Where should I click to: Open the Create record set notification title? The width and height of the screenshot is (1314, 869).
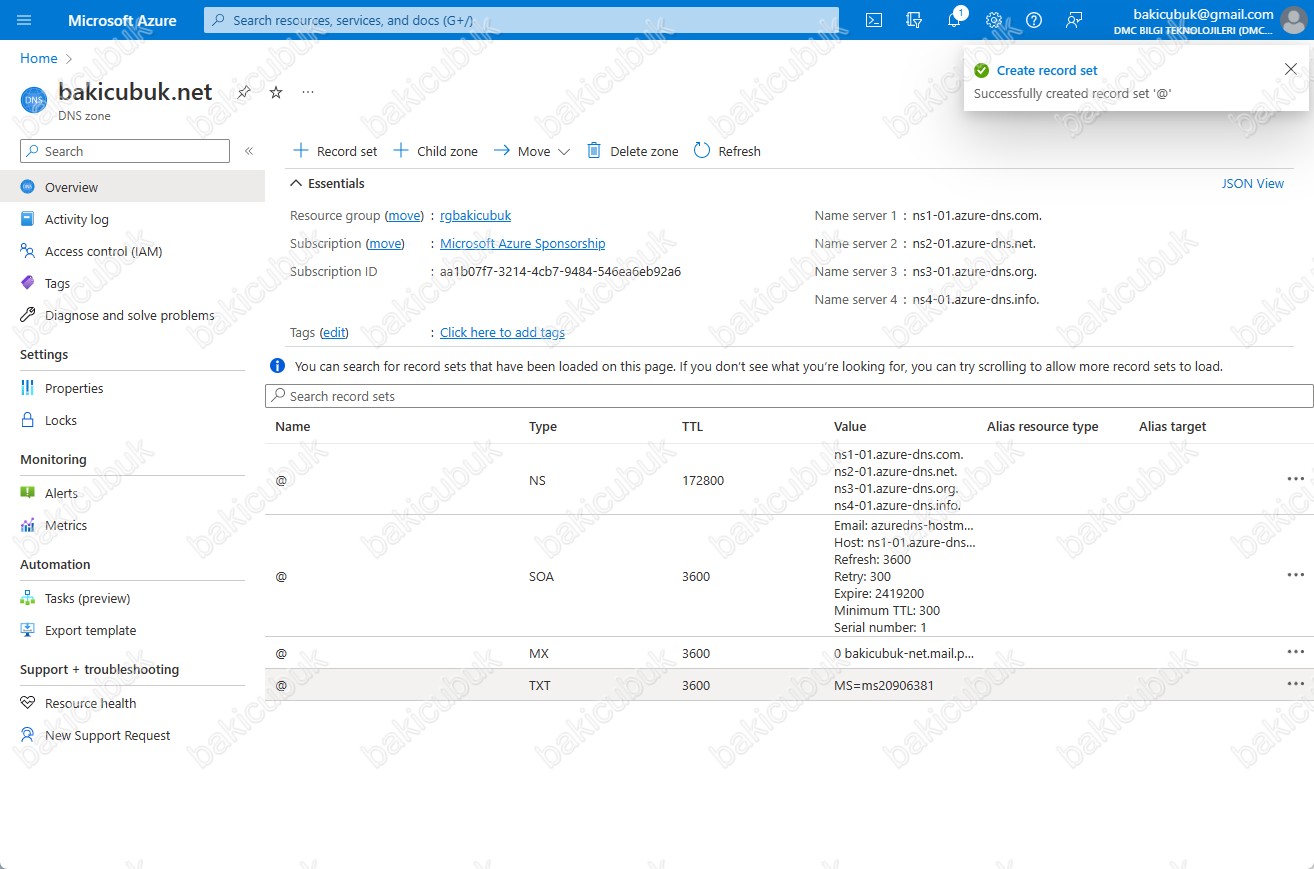(1047, 70)
